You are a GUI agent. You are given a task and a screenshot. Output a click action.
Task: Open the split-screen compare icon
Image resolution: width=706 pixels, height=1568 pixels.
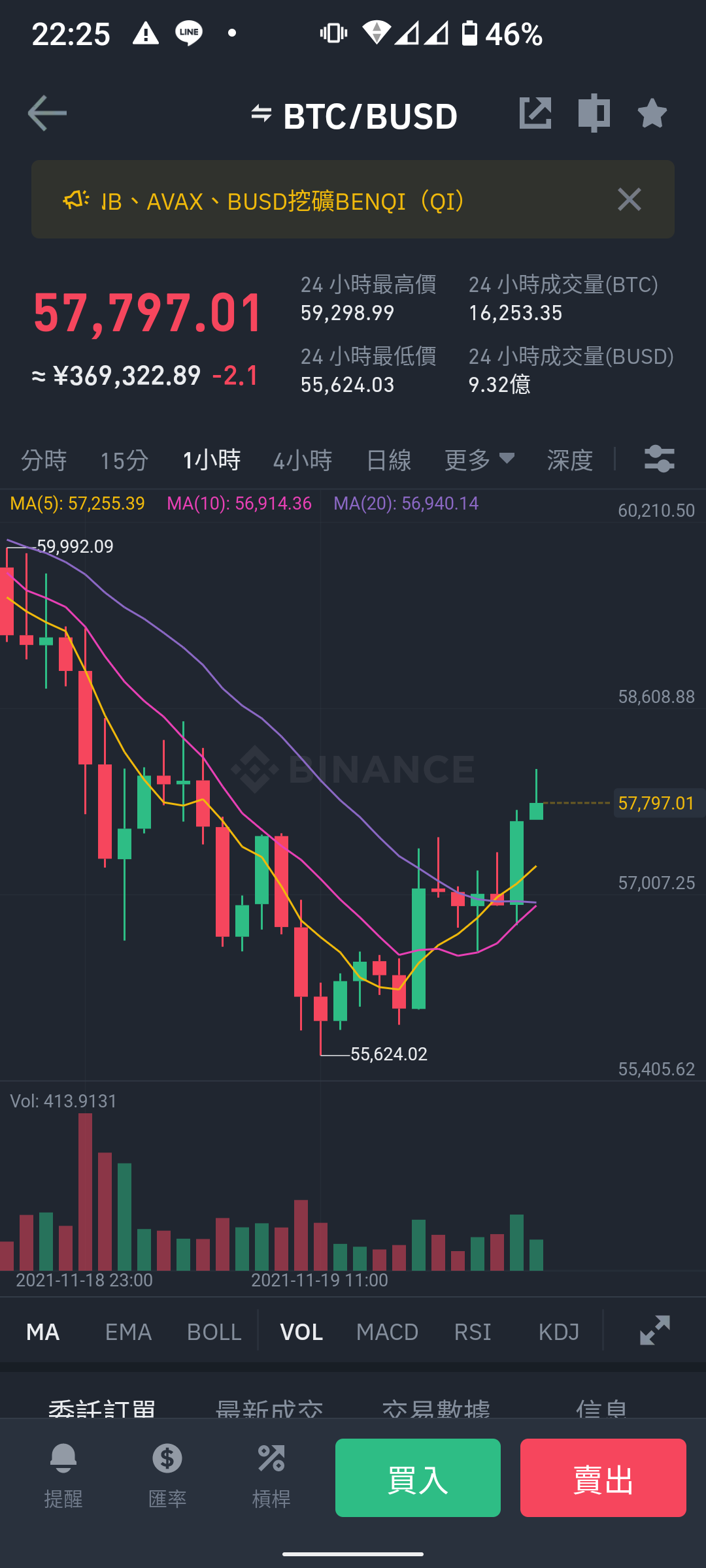tap(594, 114)
